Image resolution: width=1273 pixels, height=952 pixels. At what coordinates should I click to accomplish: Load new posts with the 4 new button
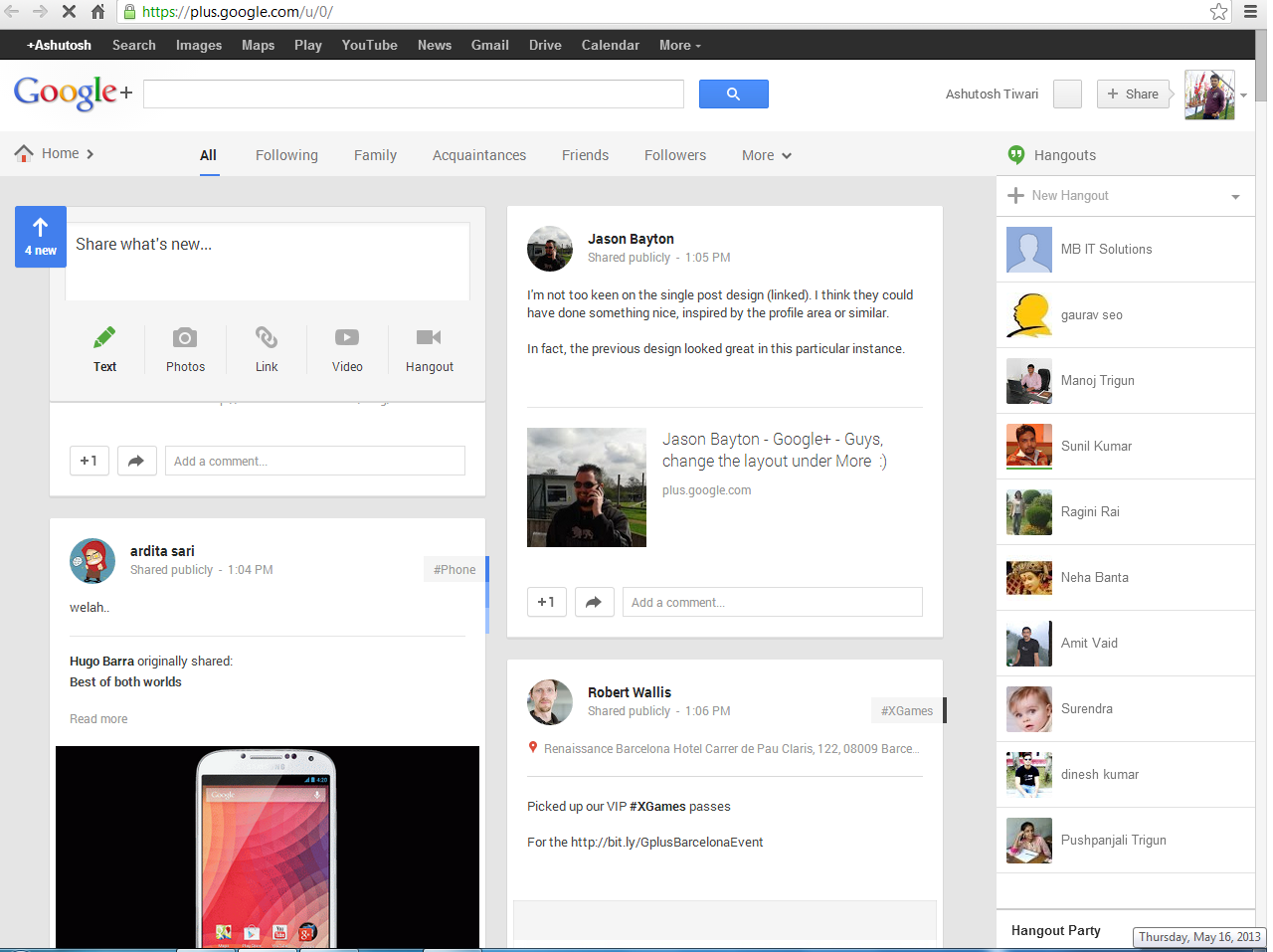pyautogui.click(x=40, y=237)
